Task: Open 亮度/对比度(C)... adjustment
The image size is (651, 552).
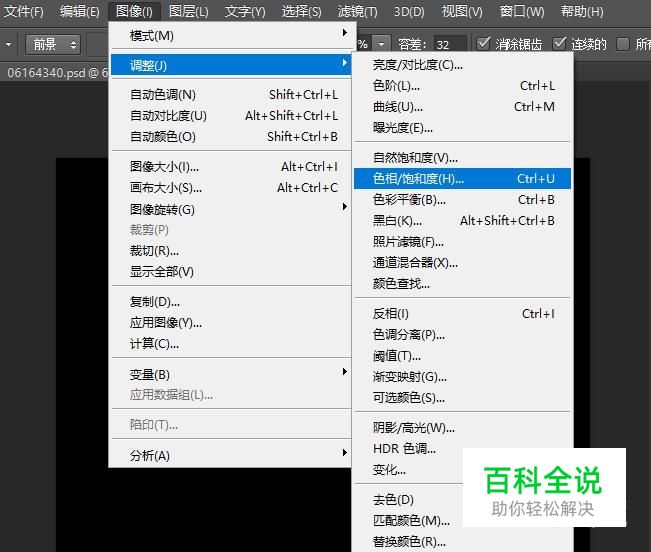Action: tap(463, 65)
